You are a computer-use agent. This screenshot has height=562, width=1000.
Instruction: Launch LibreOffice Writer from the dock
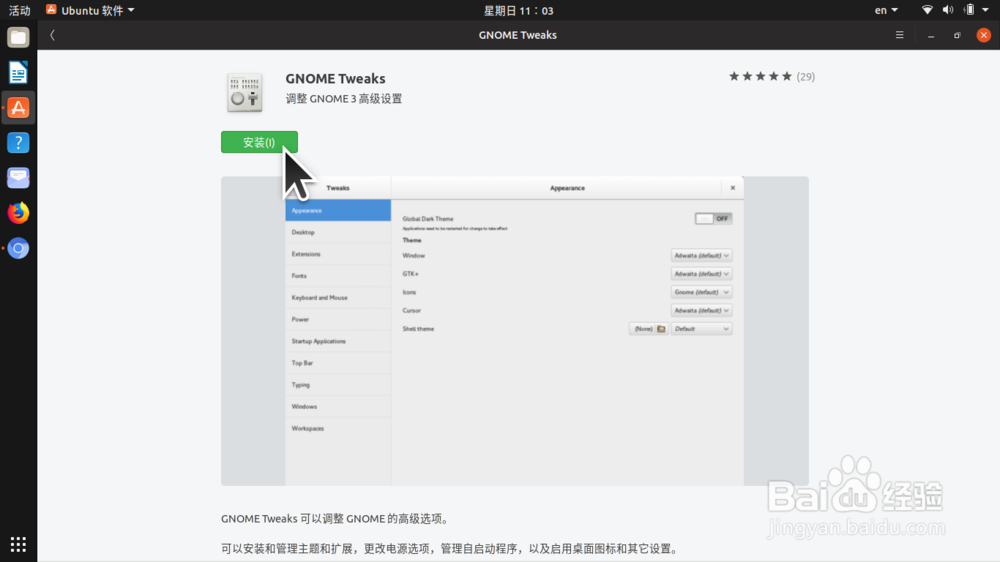coord(18,73)
